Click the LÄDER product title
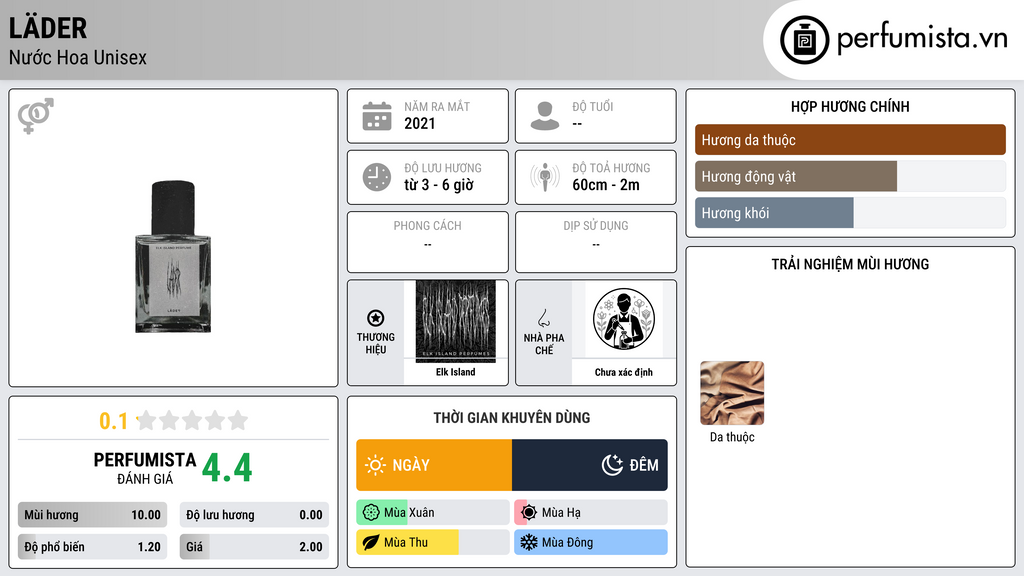1024x576 pixels. pyautogui.click(x=48, y=28)
